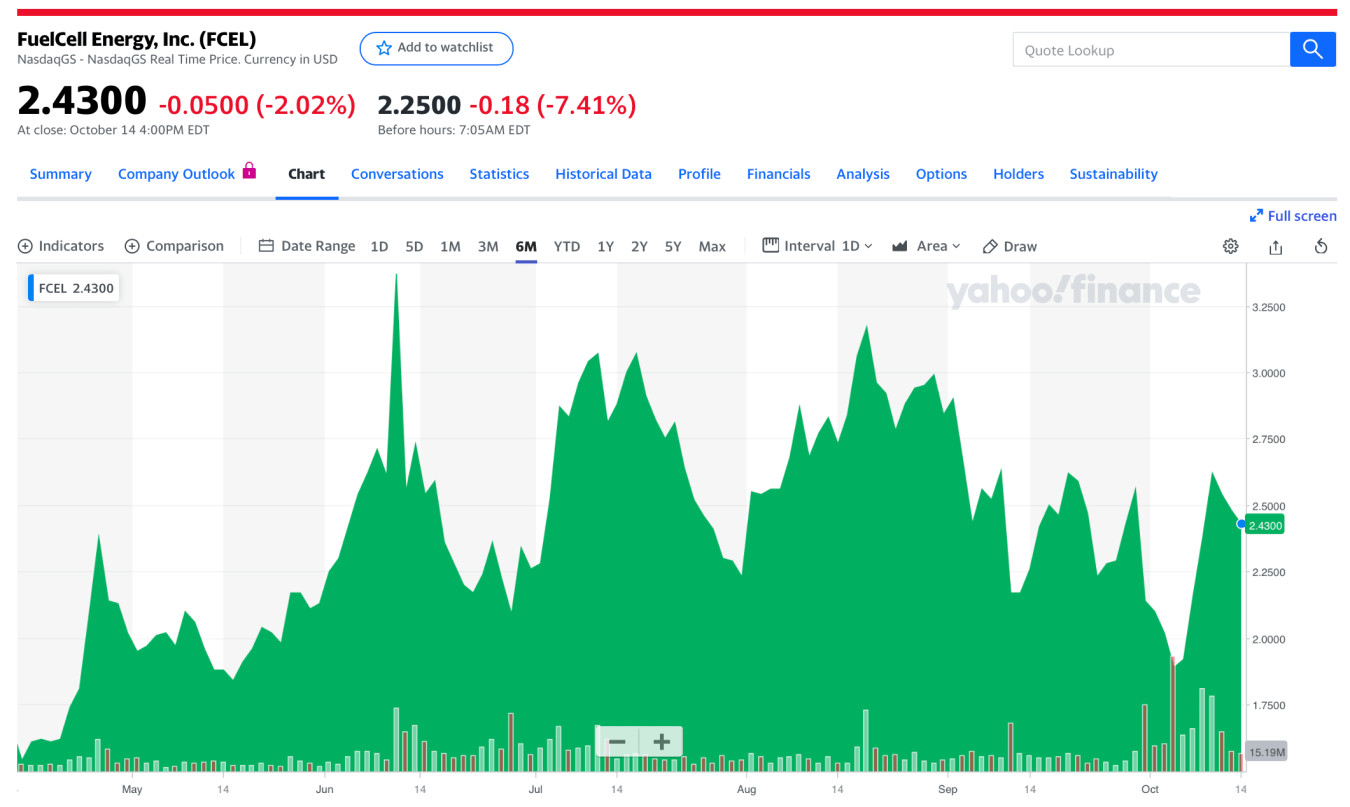The width and height of the screenshot is (1350, 807).
Task: Click the Comparison button label
Action: 185,246
